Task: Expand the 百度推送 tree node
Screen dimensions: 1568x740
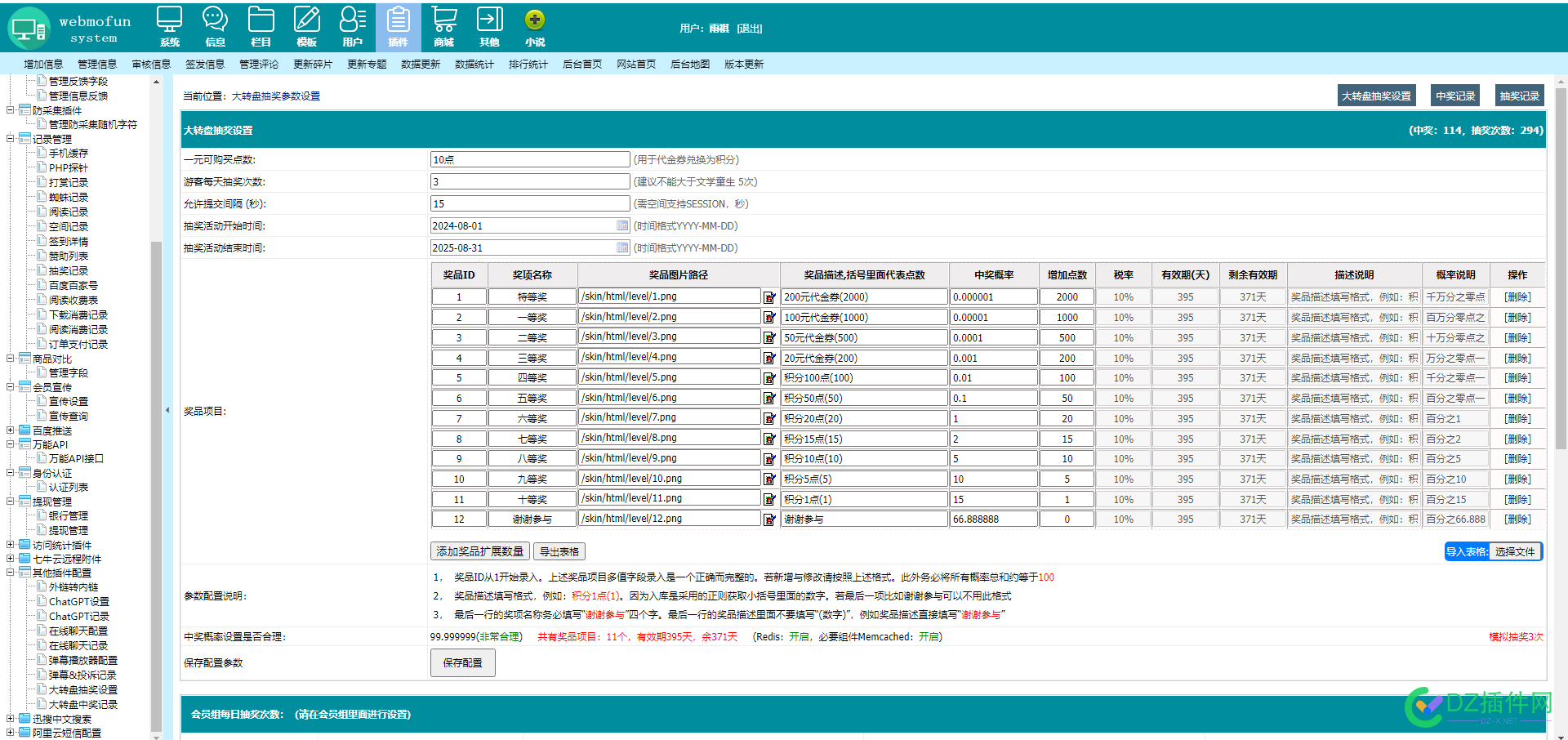Action: pyautogui.click(x=11, y=430)
